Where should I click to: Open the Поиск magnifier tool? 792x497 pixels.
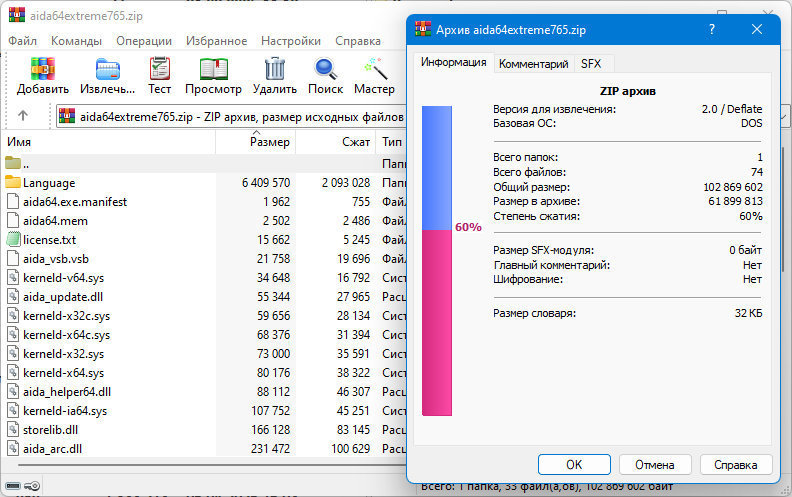(325, 69)
